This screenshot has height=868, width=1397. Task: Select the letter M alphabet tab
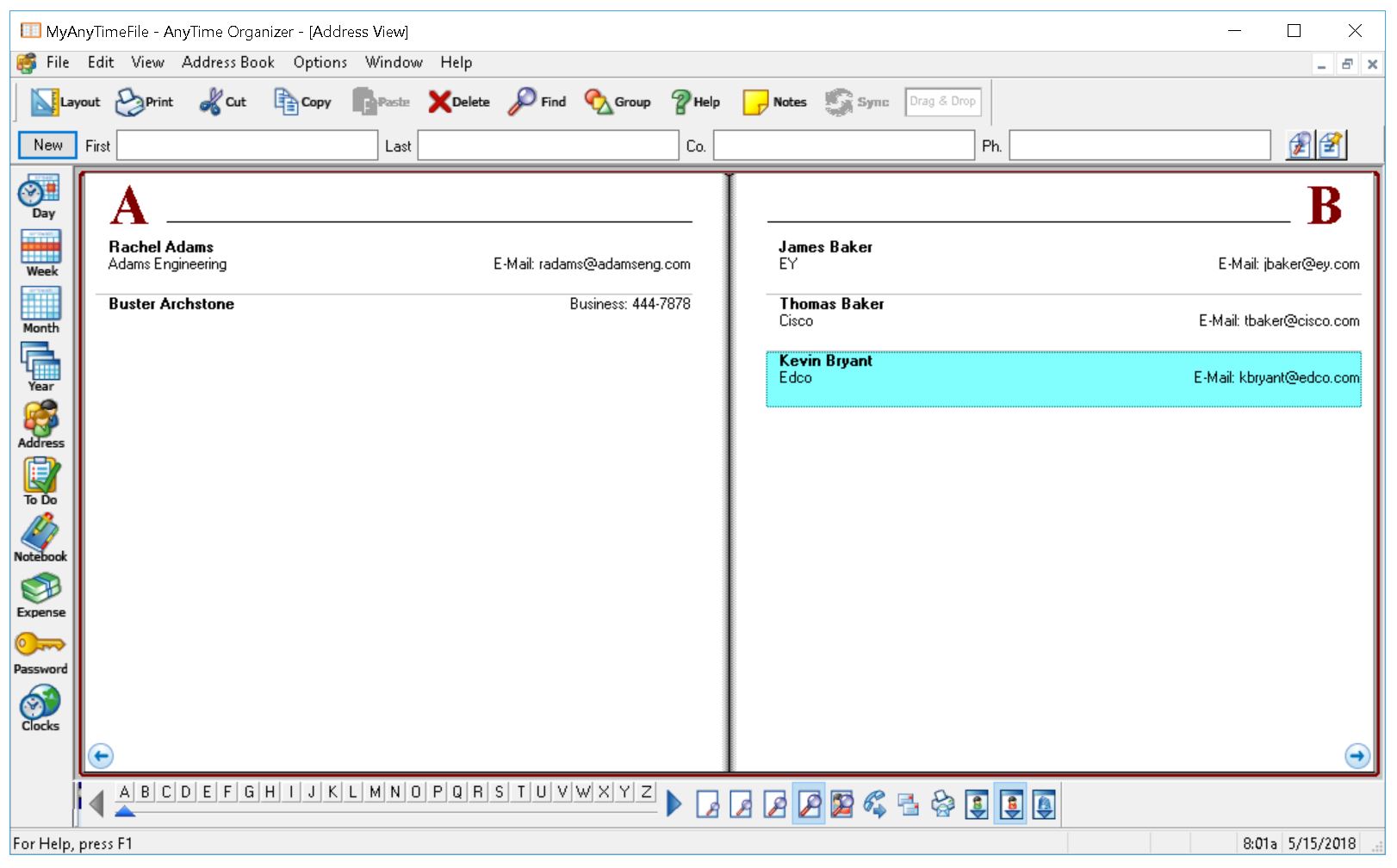[x=373, y=791]
